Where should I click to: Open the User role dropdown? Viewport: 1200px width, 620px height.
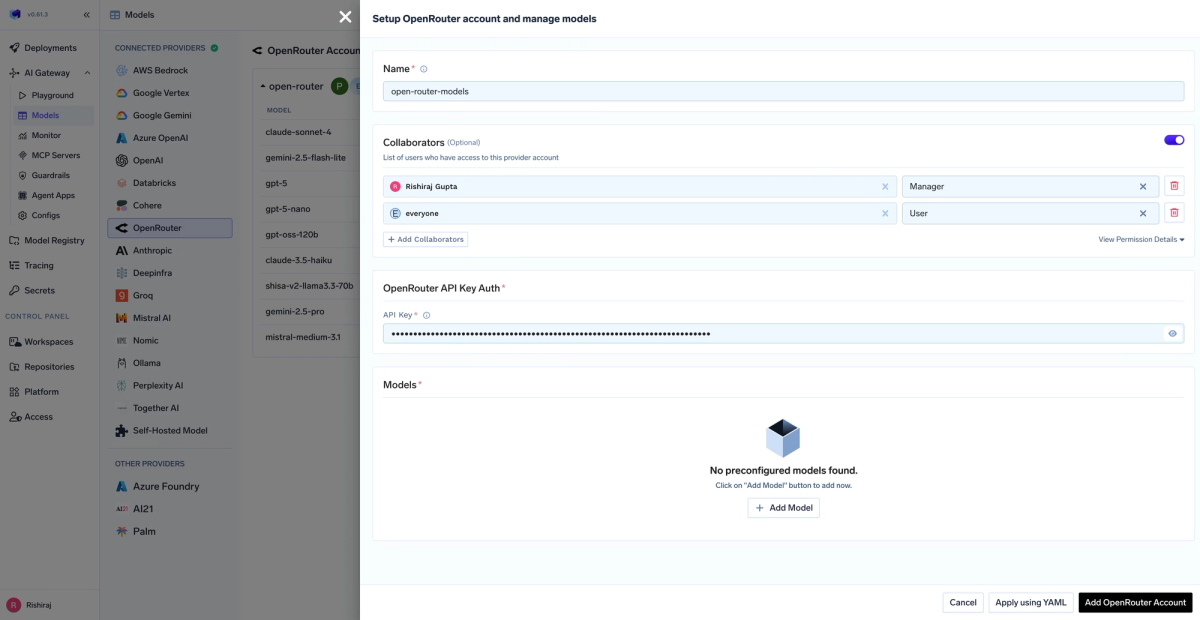1030,213
